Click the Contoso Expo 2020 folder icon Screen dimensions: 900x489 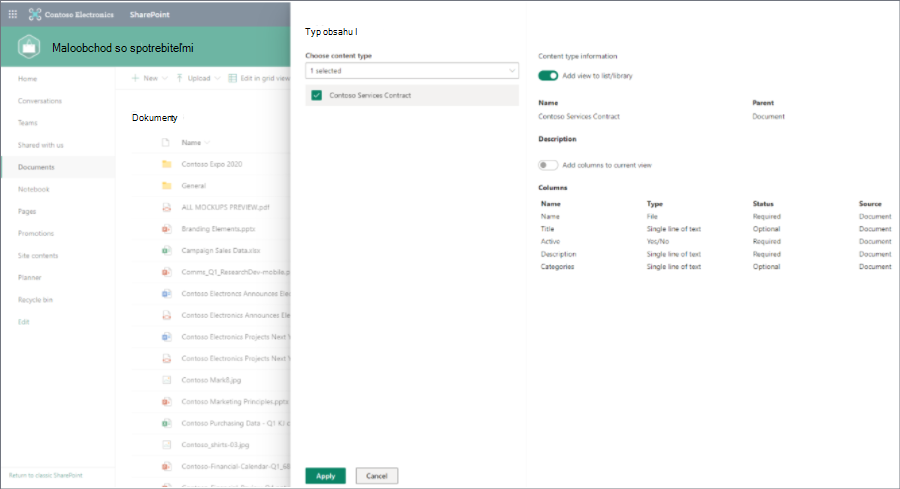[166, 164]
